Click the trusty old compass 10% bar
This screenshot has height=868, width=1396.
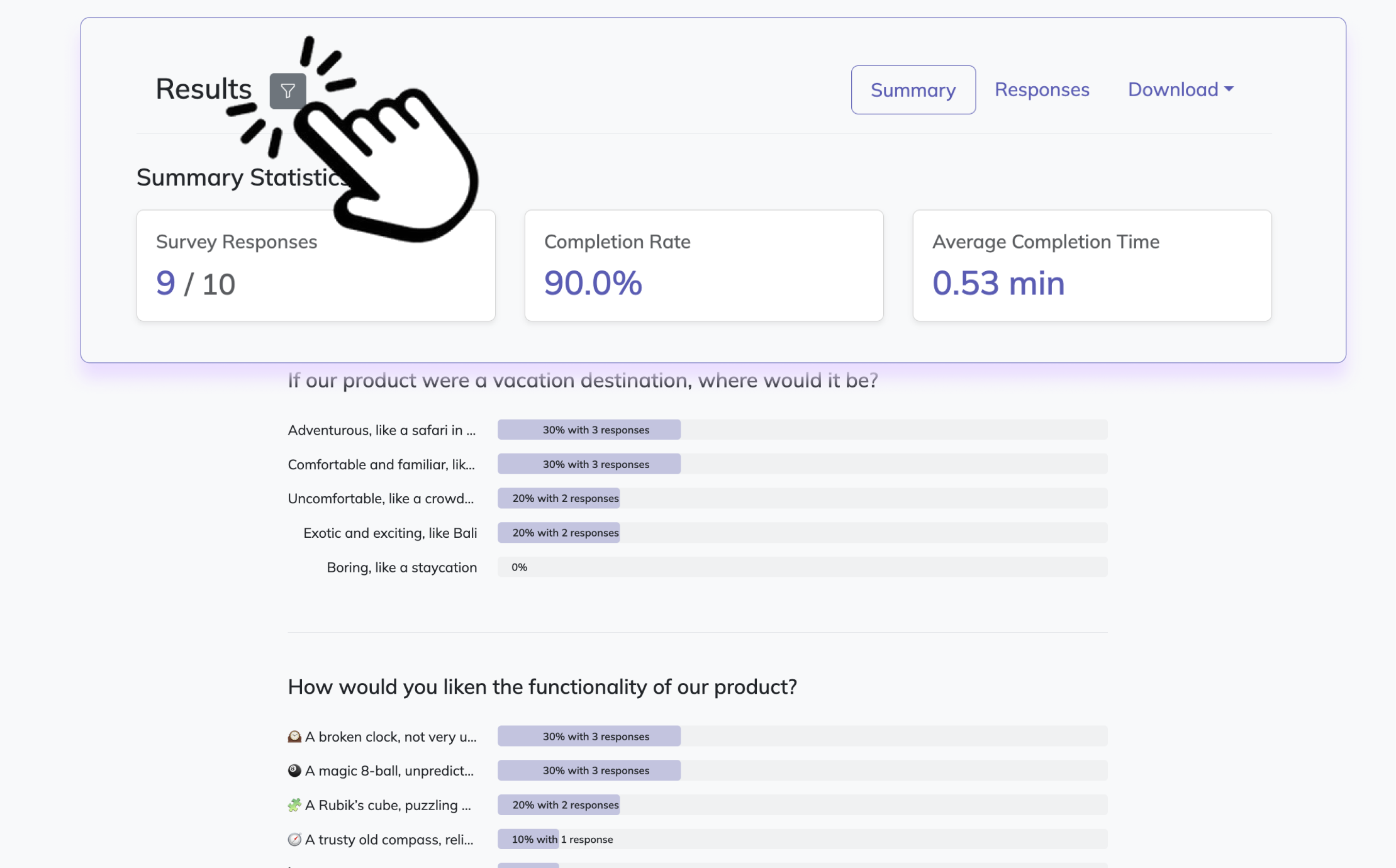(528, 839)
